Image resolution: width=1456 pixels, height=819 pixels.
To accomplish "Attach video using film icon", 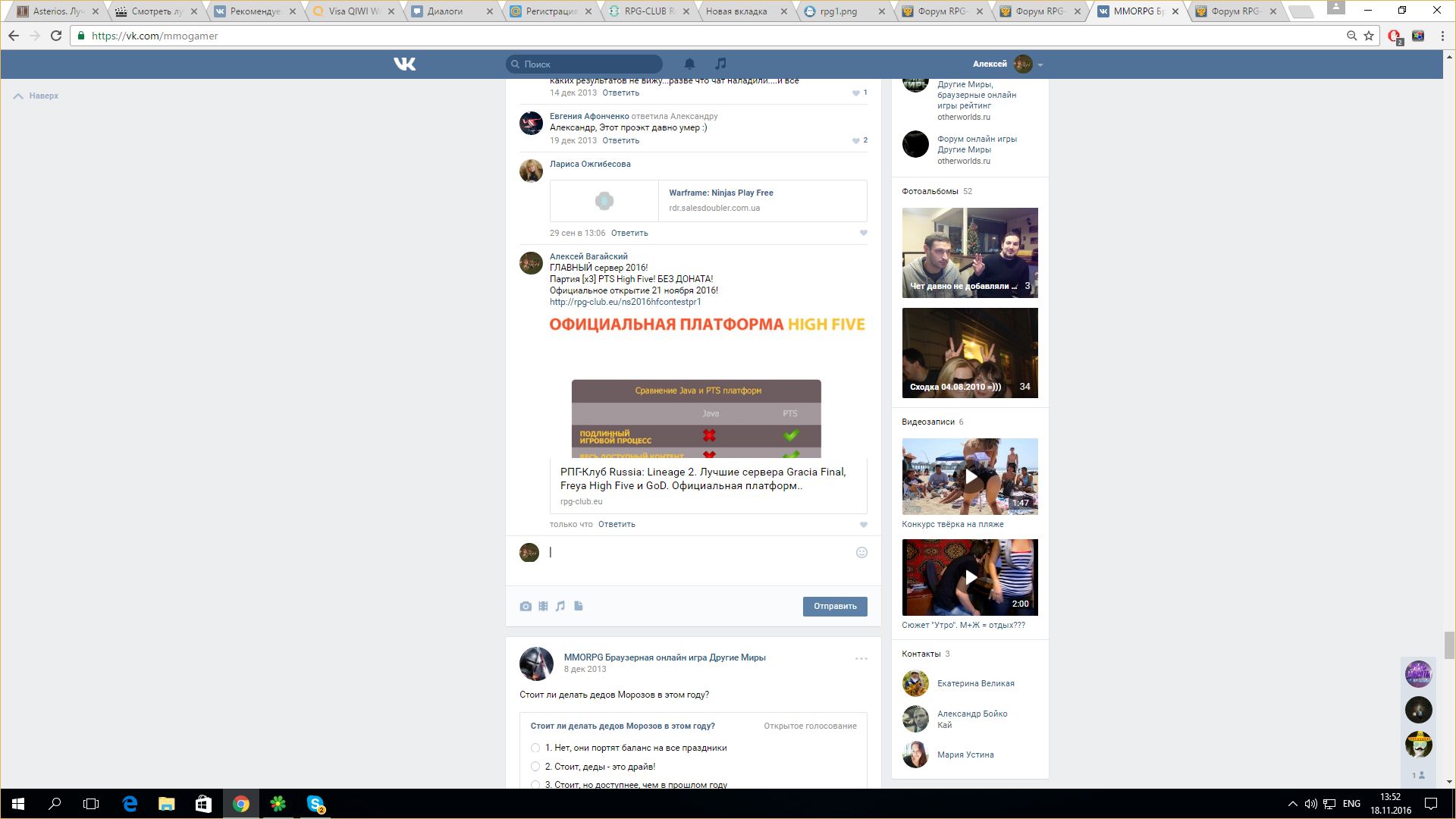I will point(543,606).
